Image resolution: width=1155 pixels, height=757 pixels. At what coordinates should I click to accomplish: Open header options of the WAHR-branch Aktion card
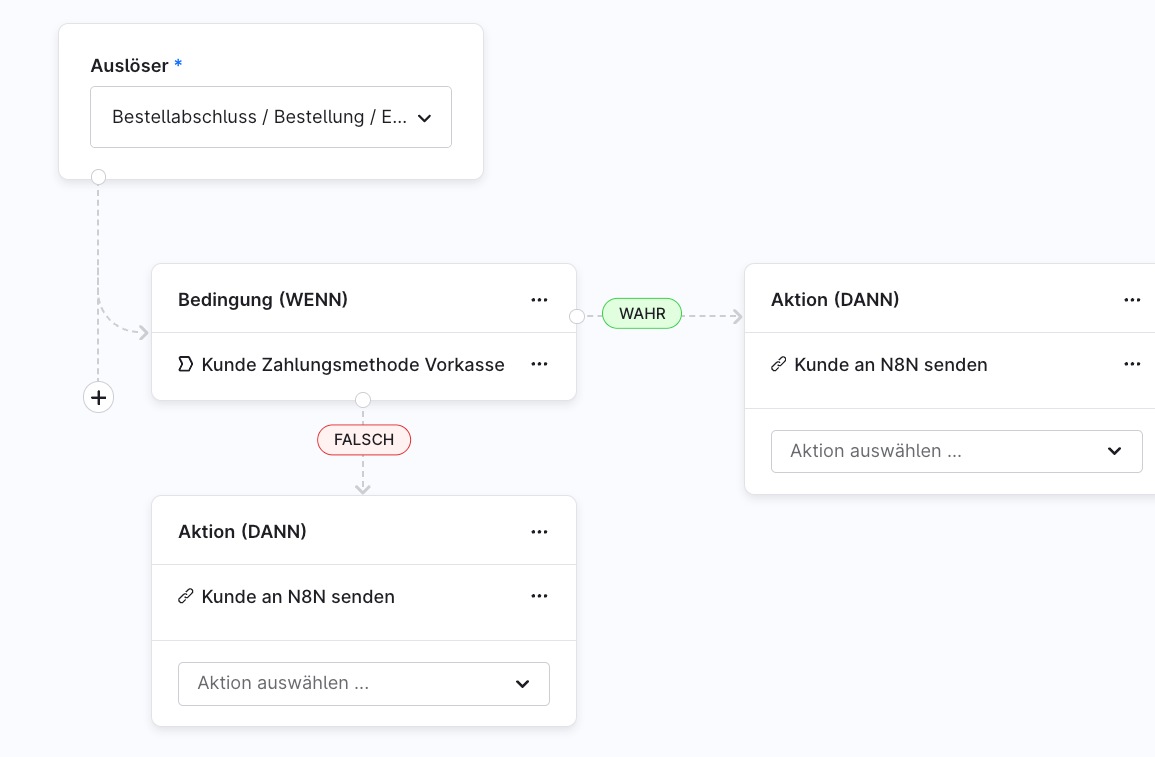[x=1132, y=300]
